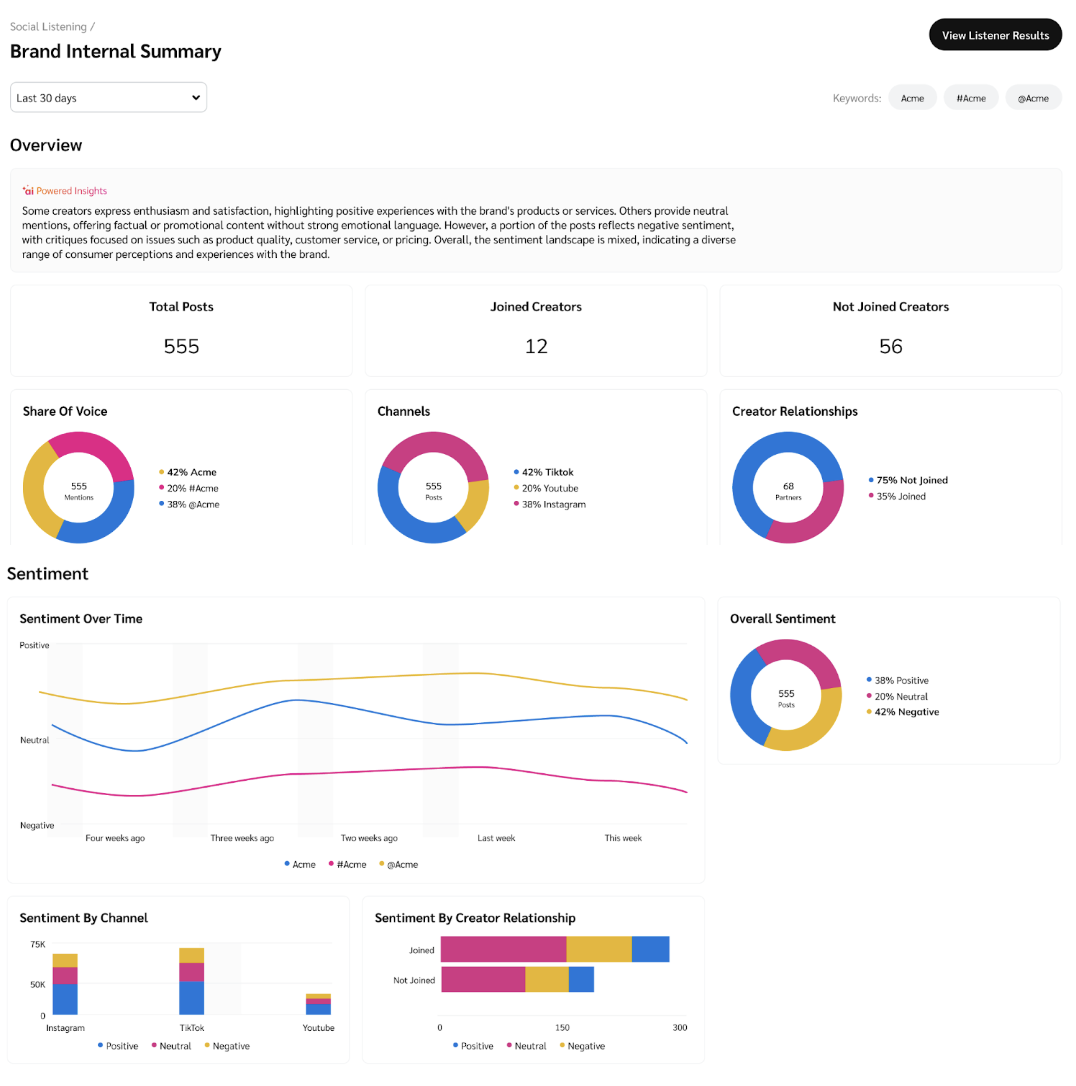Toggle the 42% Negative legend entry
Viewport: 1076px width, 1086px height.
tap(902, 712)
